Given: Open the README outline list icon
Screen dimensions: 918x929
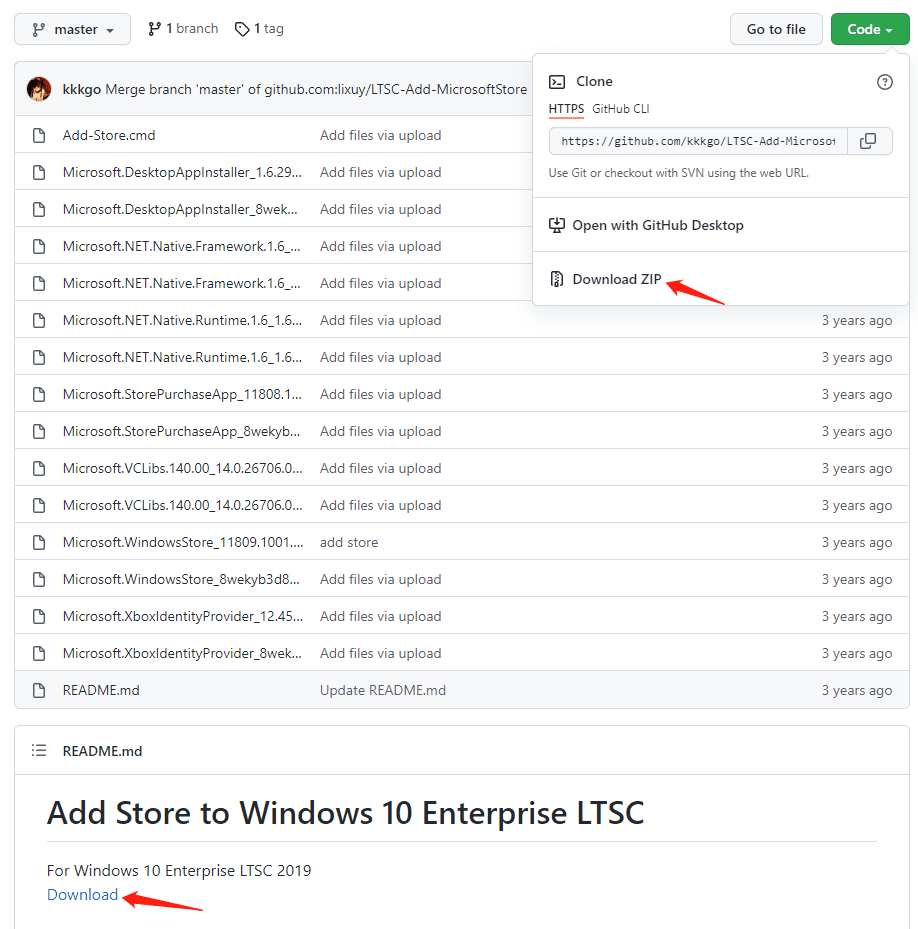Looking at the screenshot, I should tap(39, 751).
